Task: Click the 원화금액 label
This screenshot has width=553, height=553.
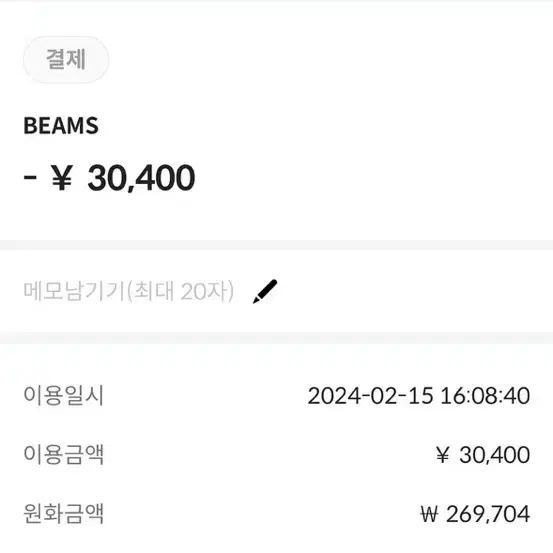Action: click(63, 514)
